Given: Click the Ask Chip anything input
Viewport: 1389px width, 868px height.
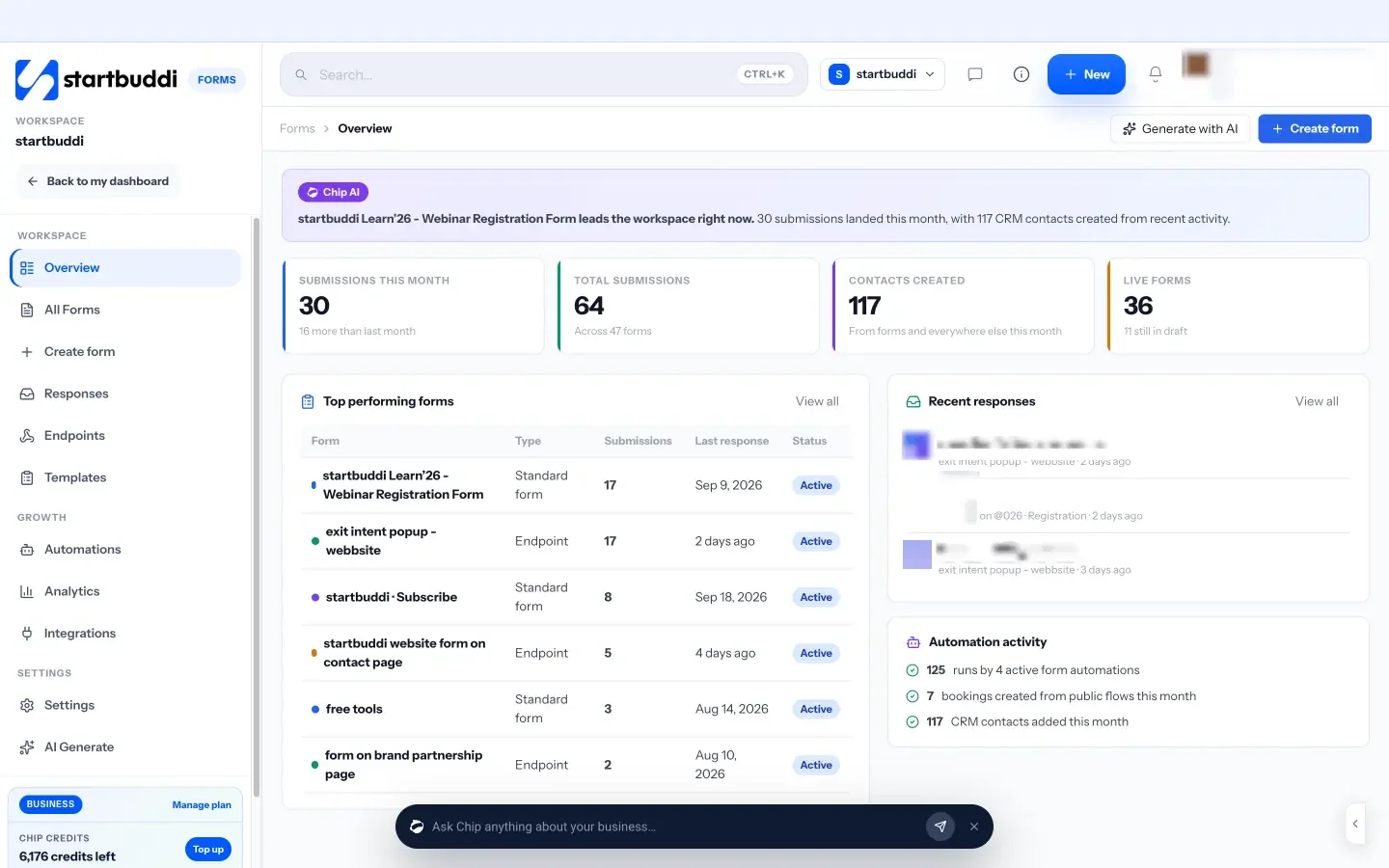Looking at the screenshot, I should click(673, 827).
